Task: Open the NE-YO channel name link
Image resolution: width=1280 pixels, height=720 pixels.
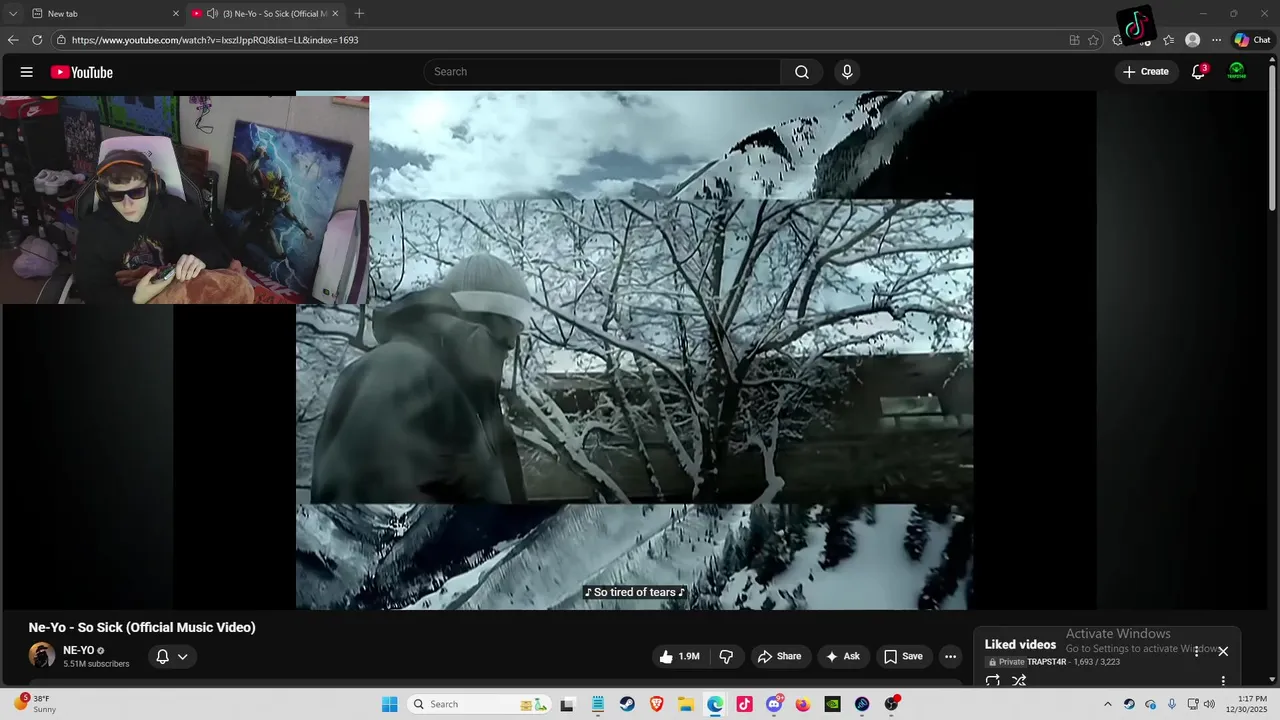Action: [x=79, y=650]
